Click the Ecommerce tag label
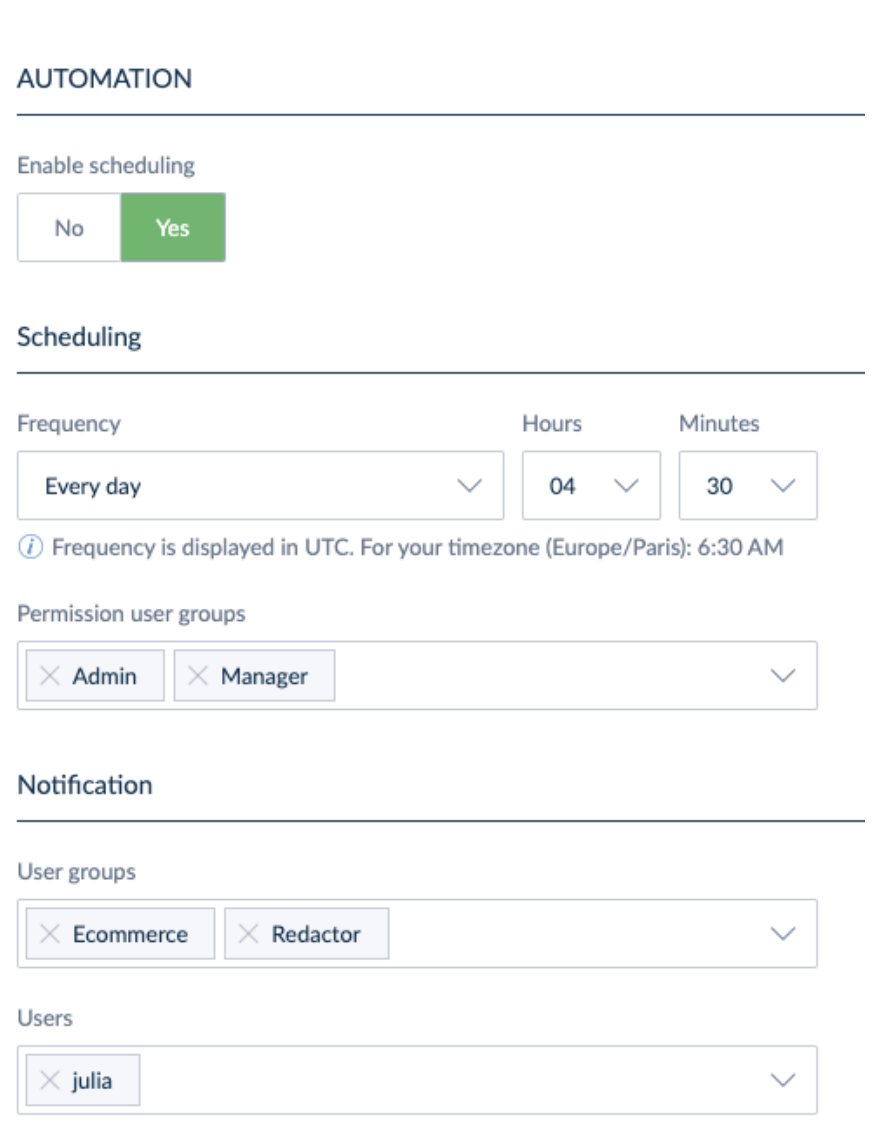Viewport: 876px width, 1144px height. coord(129,934)
